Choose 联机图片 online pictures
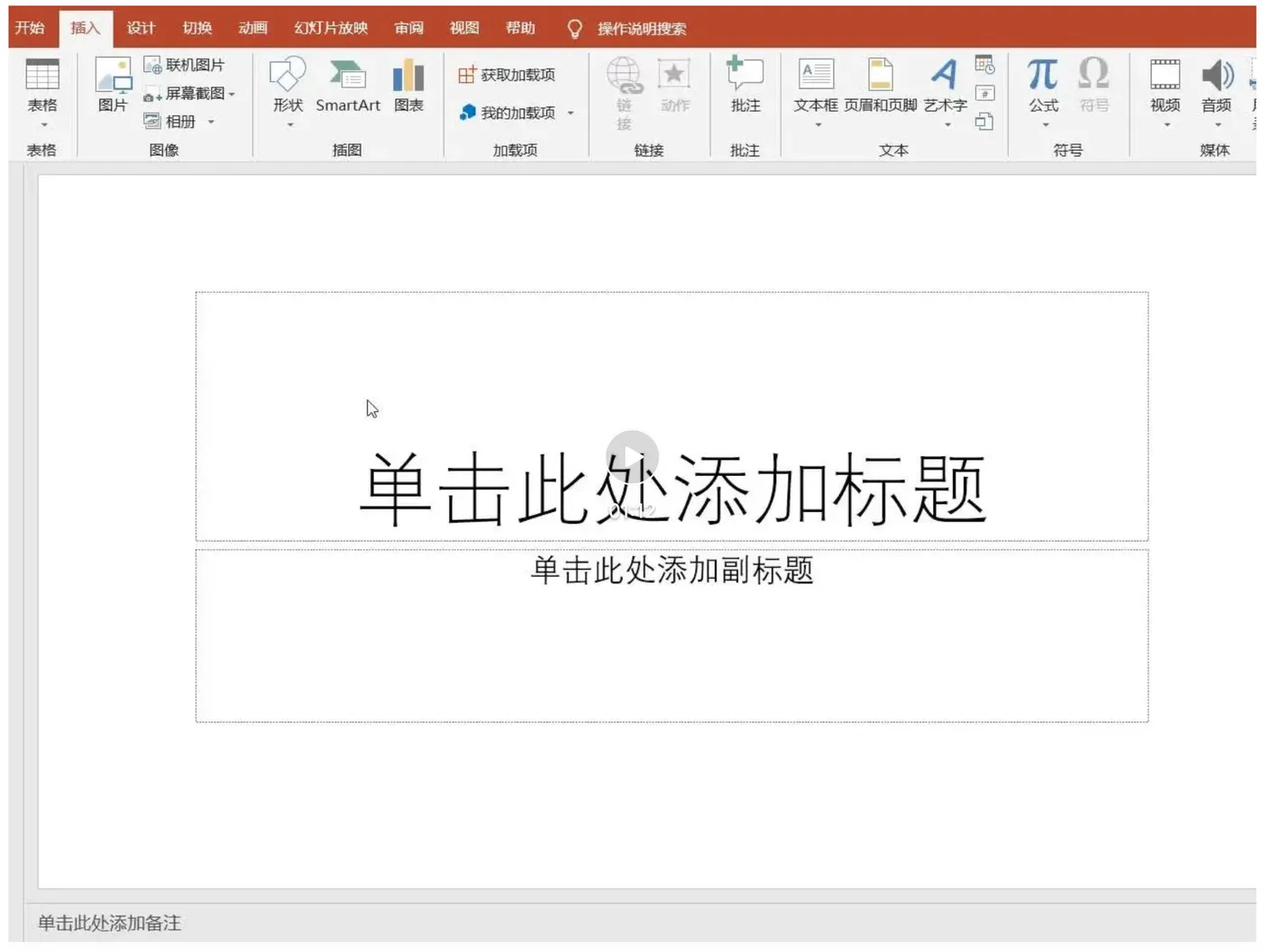Image resolution: width=1262 pixels, height=952 pixels. click(x=184, y=65)
